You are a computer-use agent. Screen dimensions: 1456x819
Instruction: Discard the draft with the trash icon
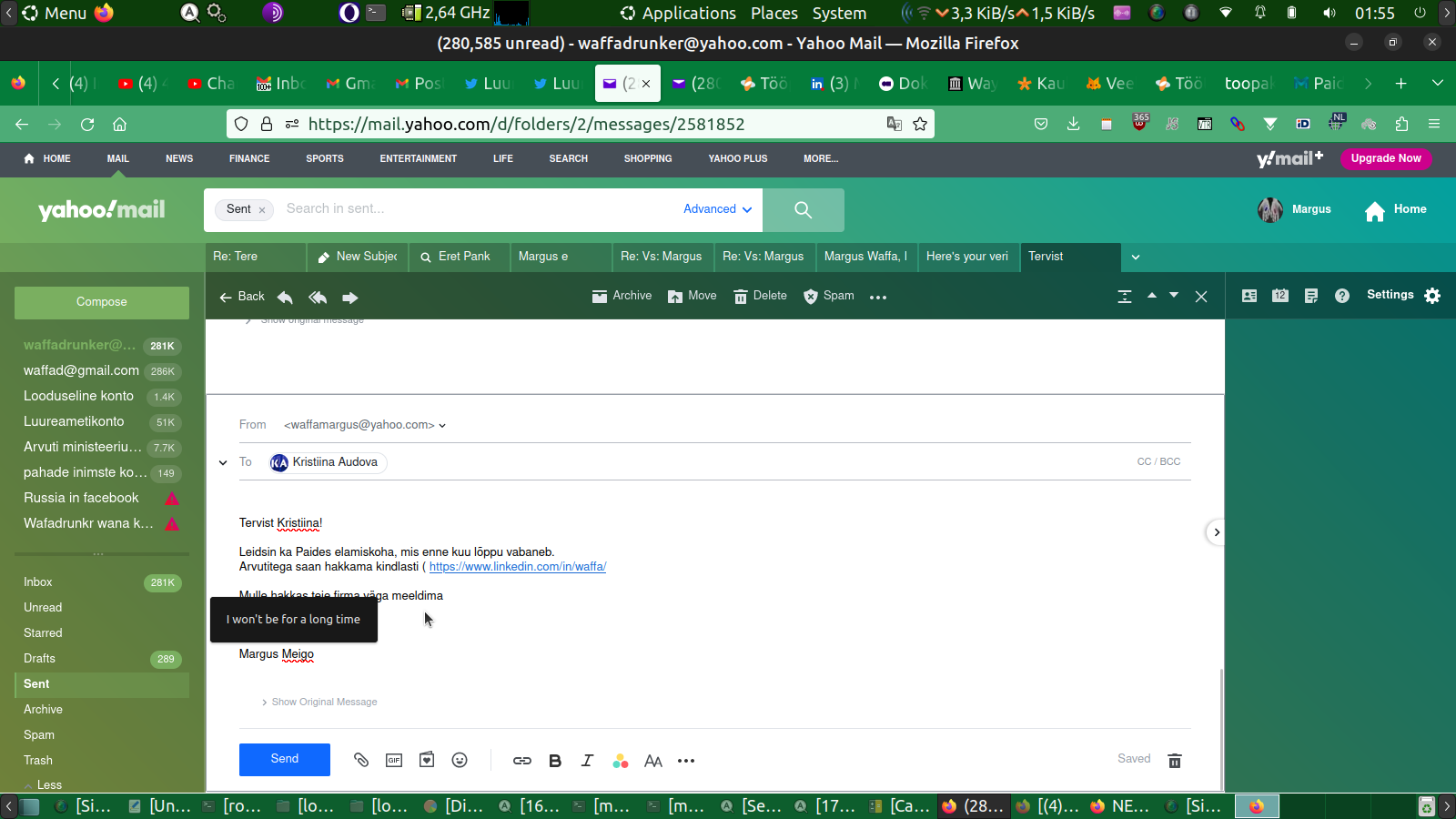pyautogui.click(x=1175, y=760)
